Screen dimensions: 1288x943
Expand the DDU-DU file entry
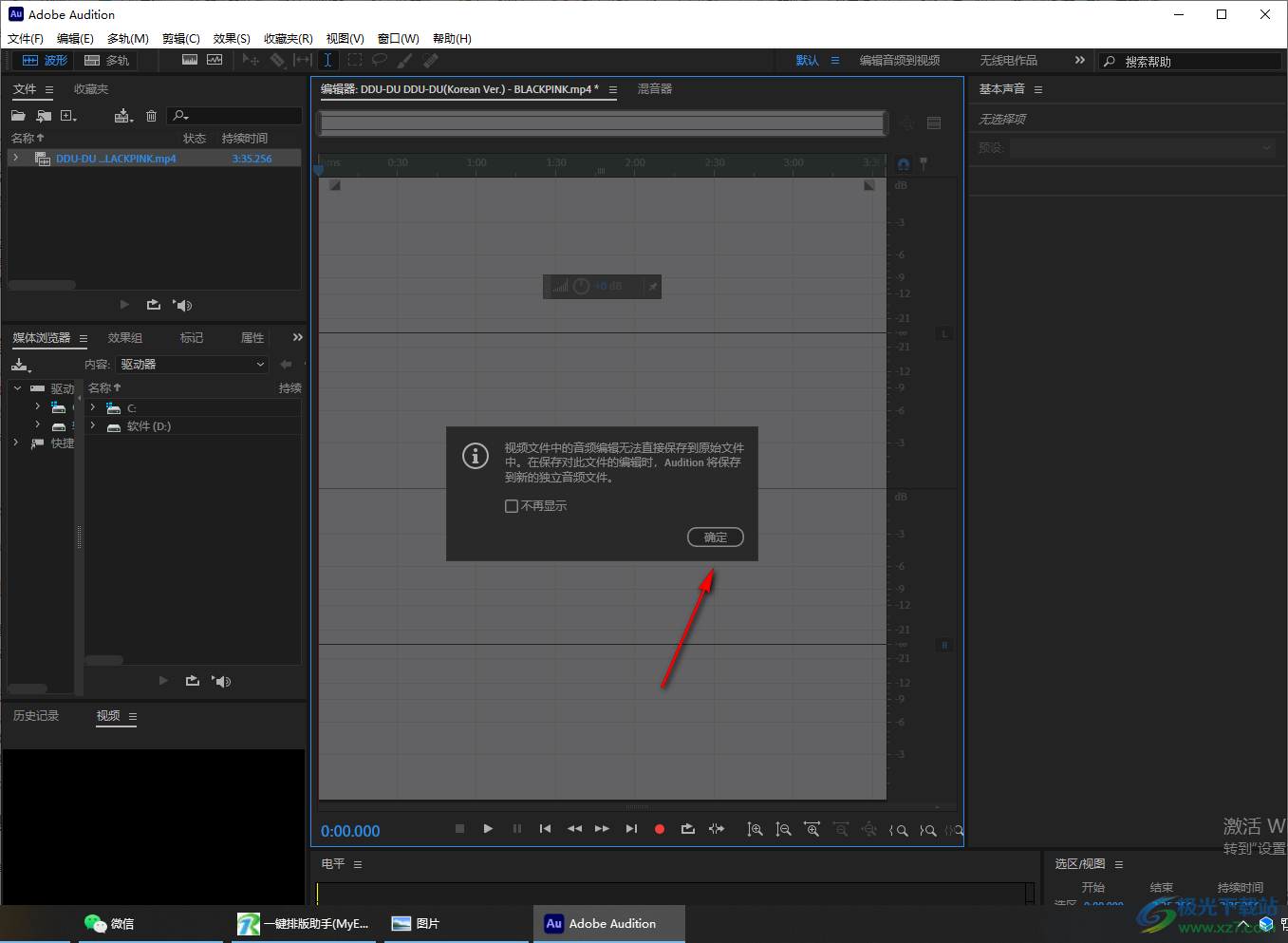(16, 159)
